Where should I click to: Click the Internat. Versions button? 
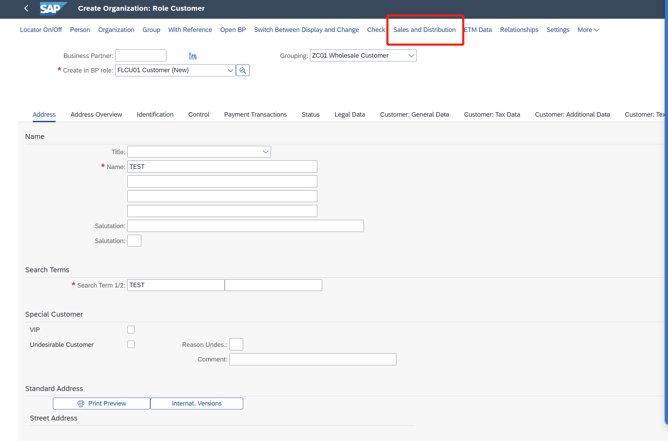[197, 404]
